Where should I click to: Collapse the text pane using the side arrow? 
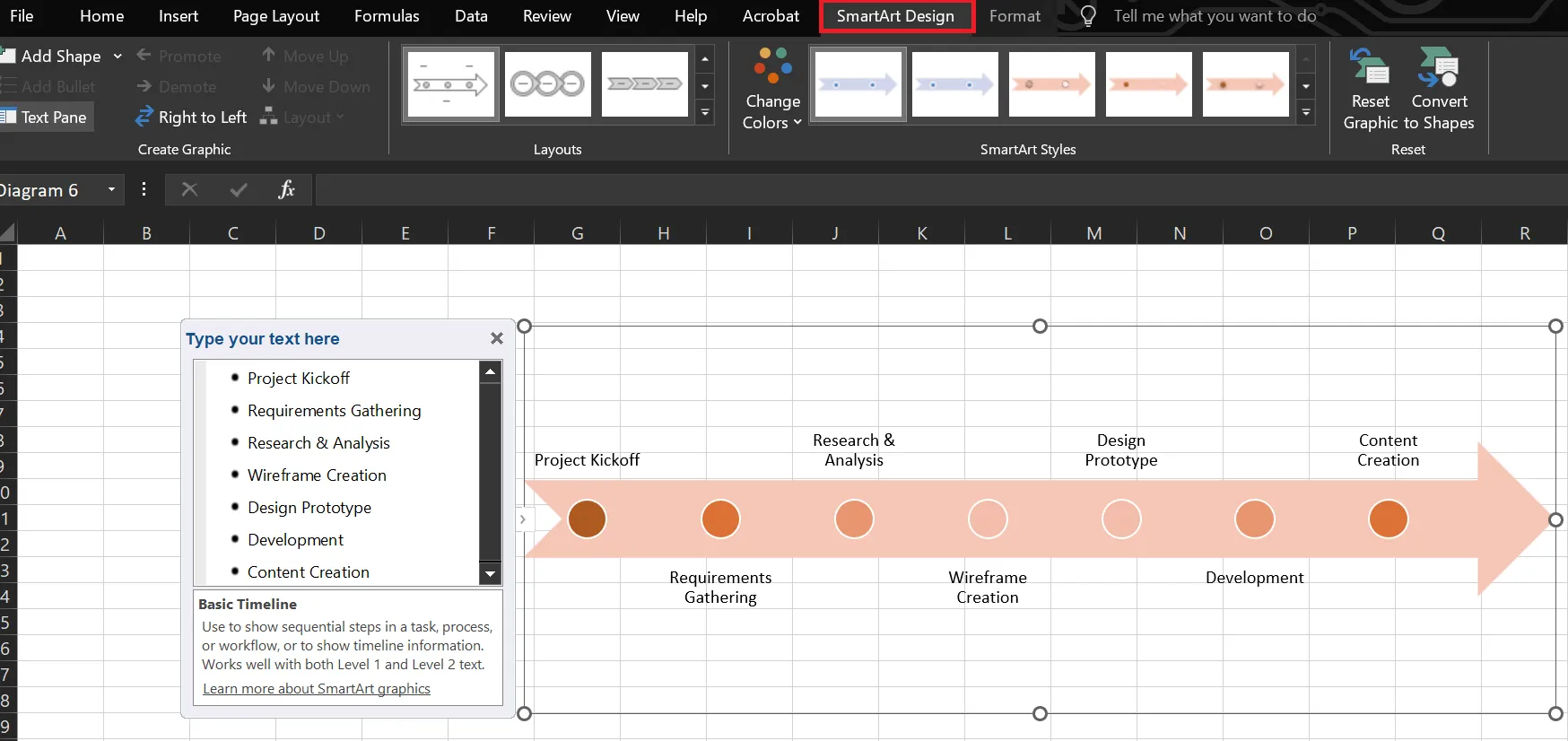(x=523, y=519)
